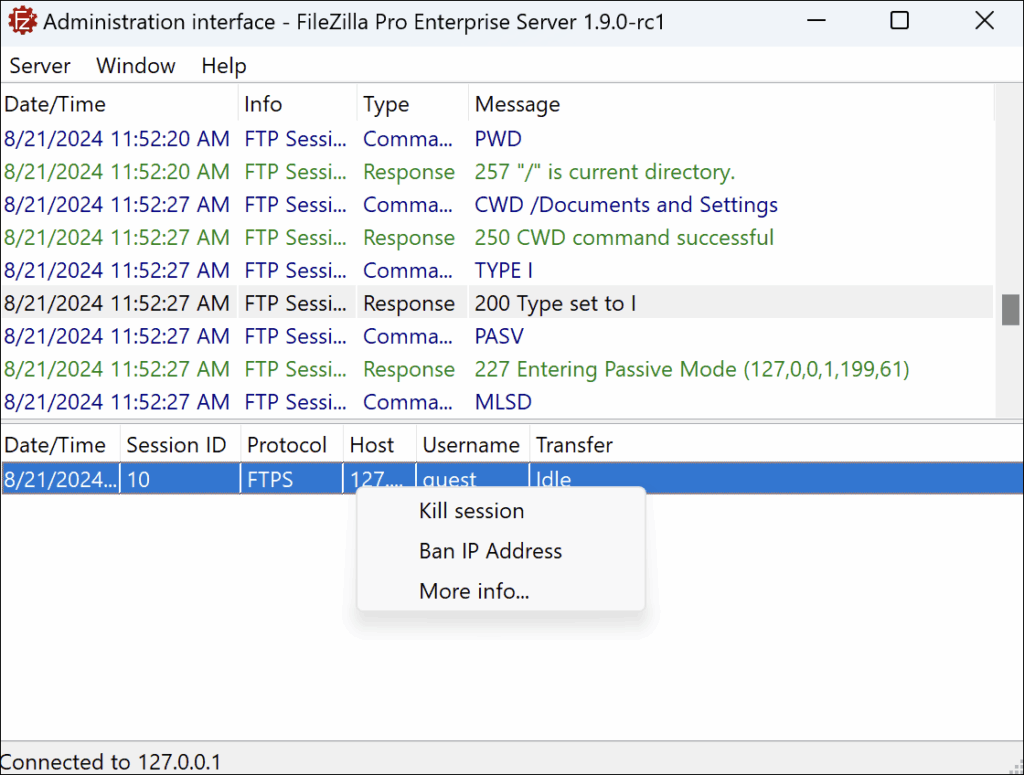1024x775 pixels.
Task: Click the Info column header in log
Action: click(263, 104)
